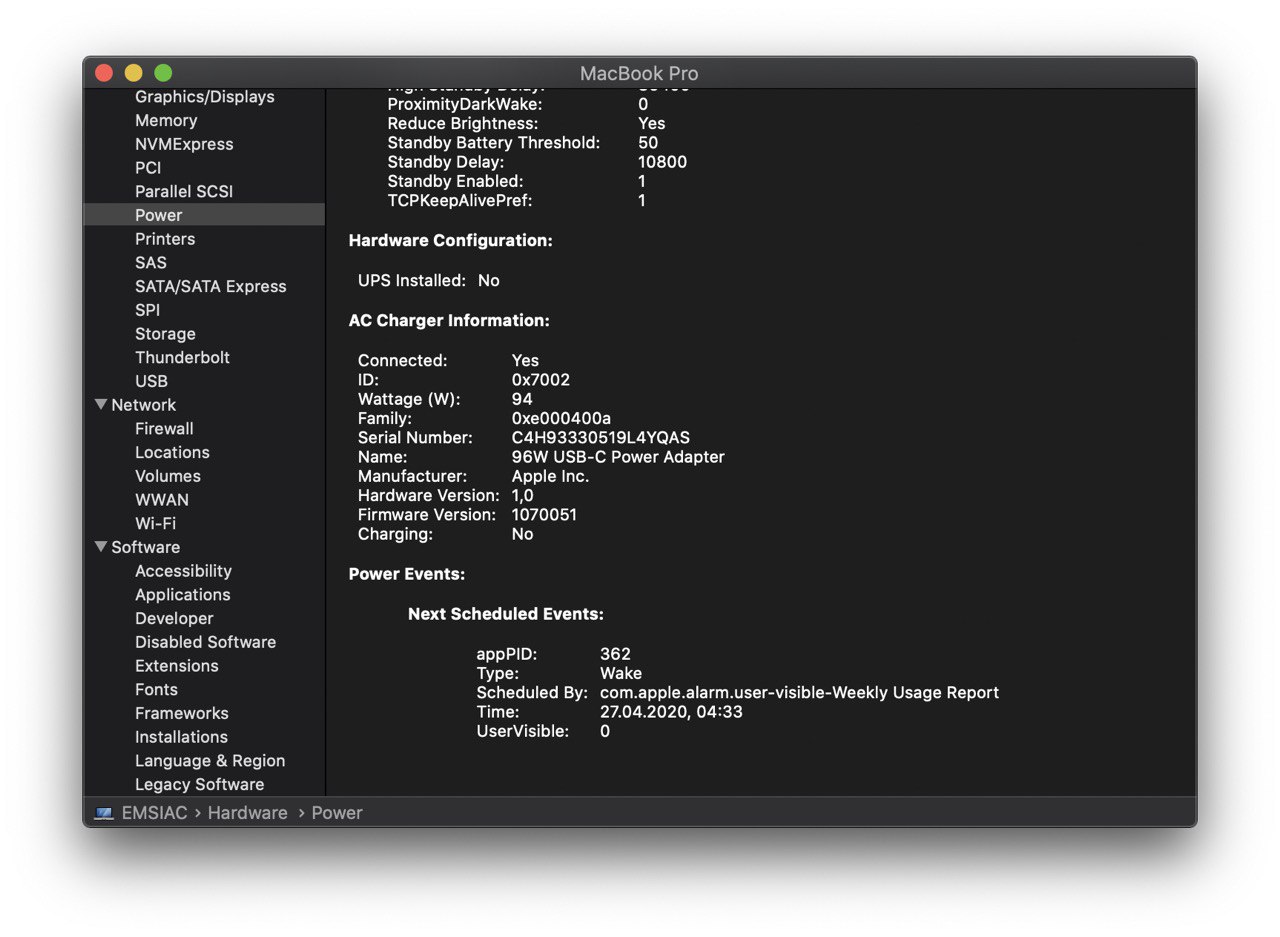1280x937 pixels.
Task: Select SPI in the sidebar
Action: click(x=147, y=310)
